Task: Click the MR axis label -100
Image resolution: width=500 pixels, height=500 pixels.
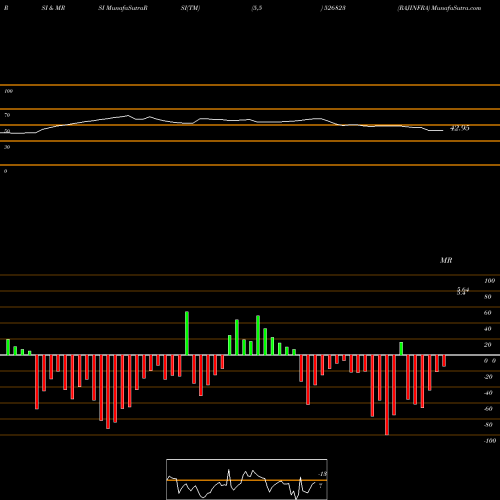Action: [x=490, y=441]
